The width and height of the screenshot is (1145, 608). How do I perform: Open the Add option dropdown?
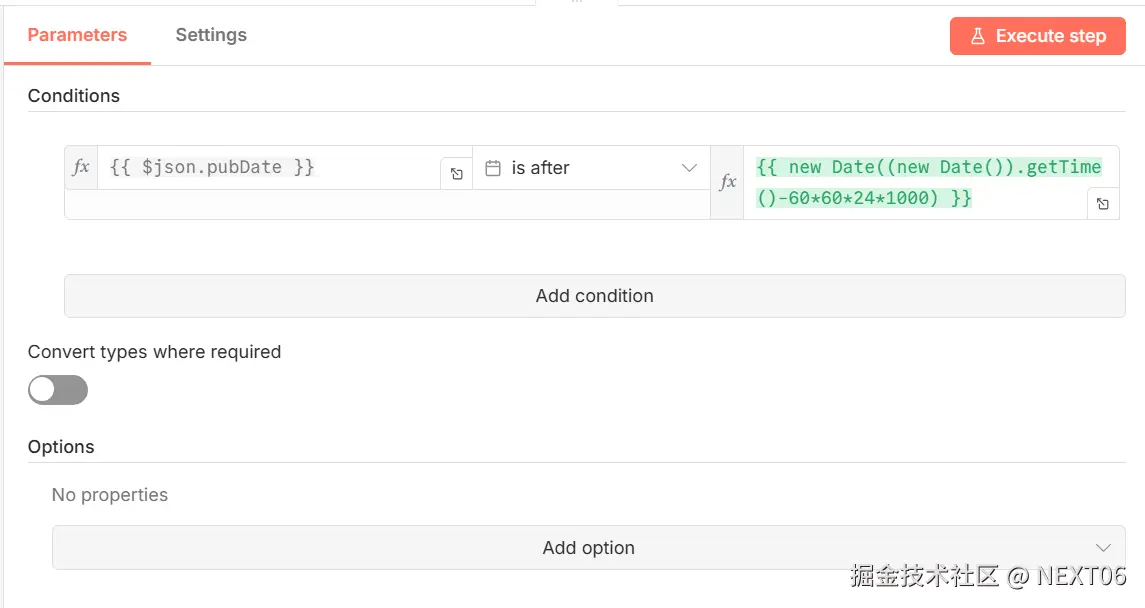(588, 548)
